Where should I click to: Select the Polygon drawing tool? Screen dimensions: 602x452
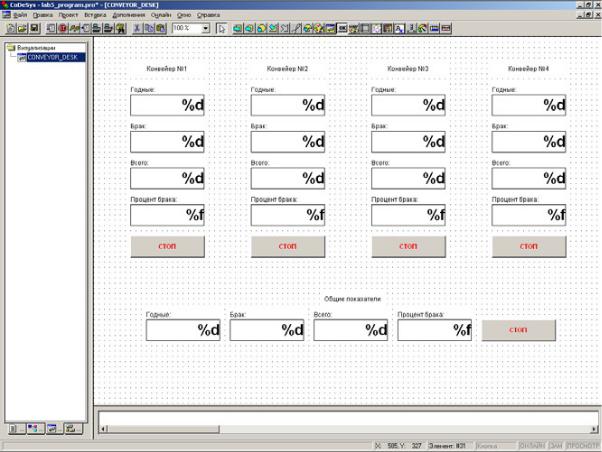point(273,28)
